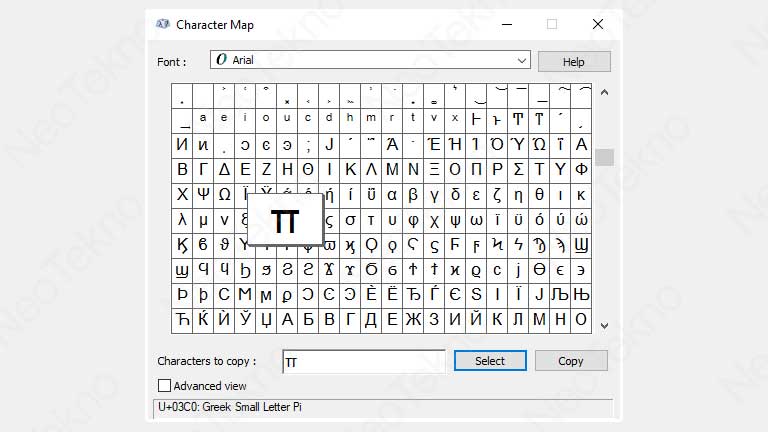Select the small lambda character
768x432 pixels.
click(182, 219)
